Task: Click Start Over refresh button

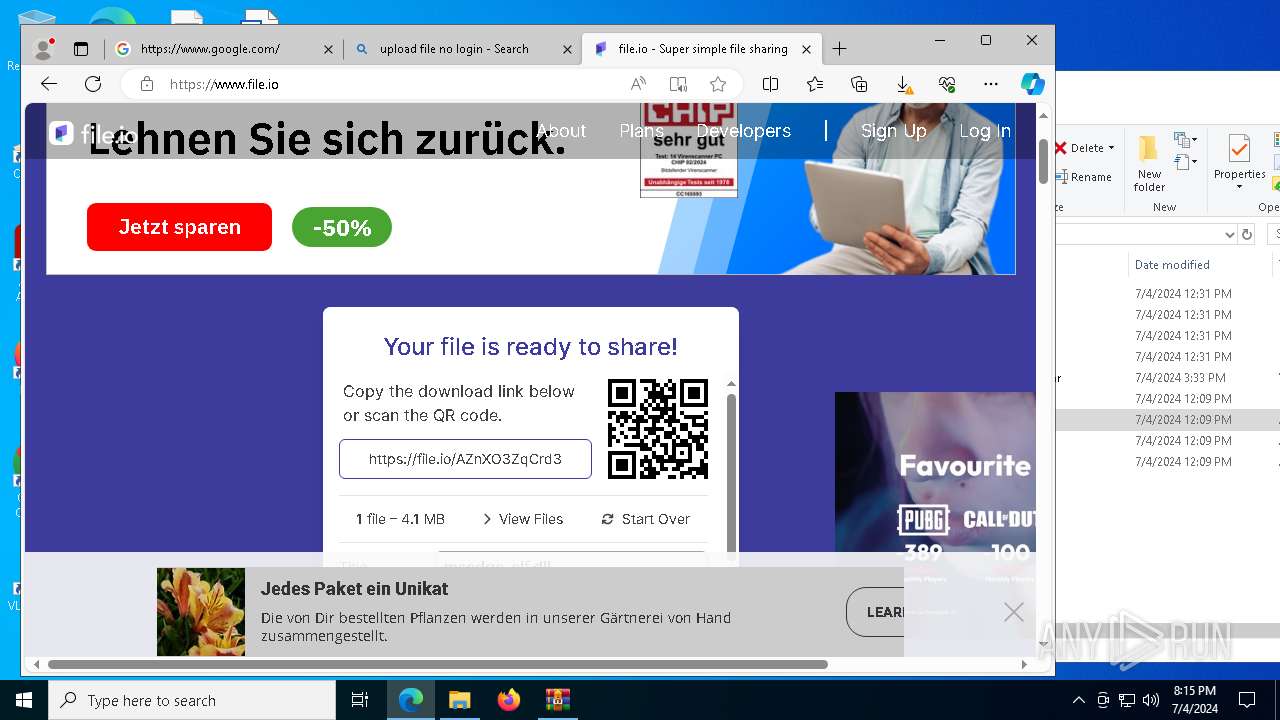Action: (x=646, y=519)
